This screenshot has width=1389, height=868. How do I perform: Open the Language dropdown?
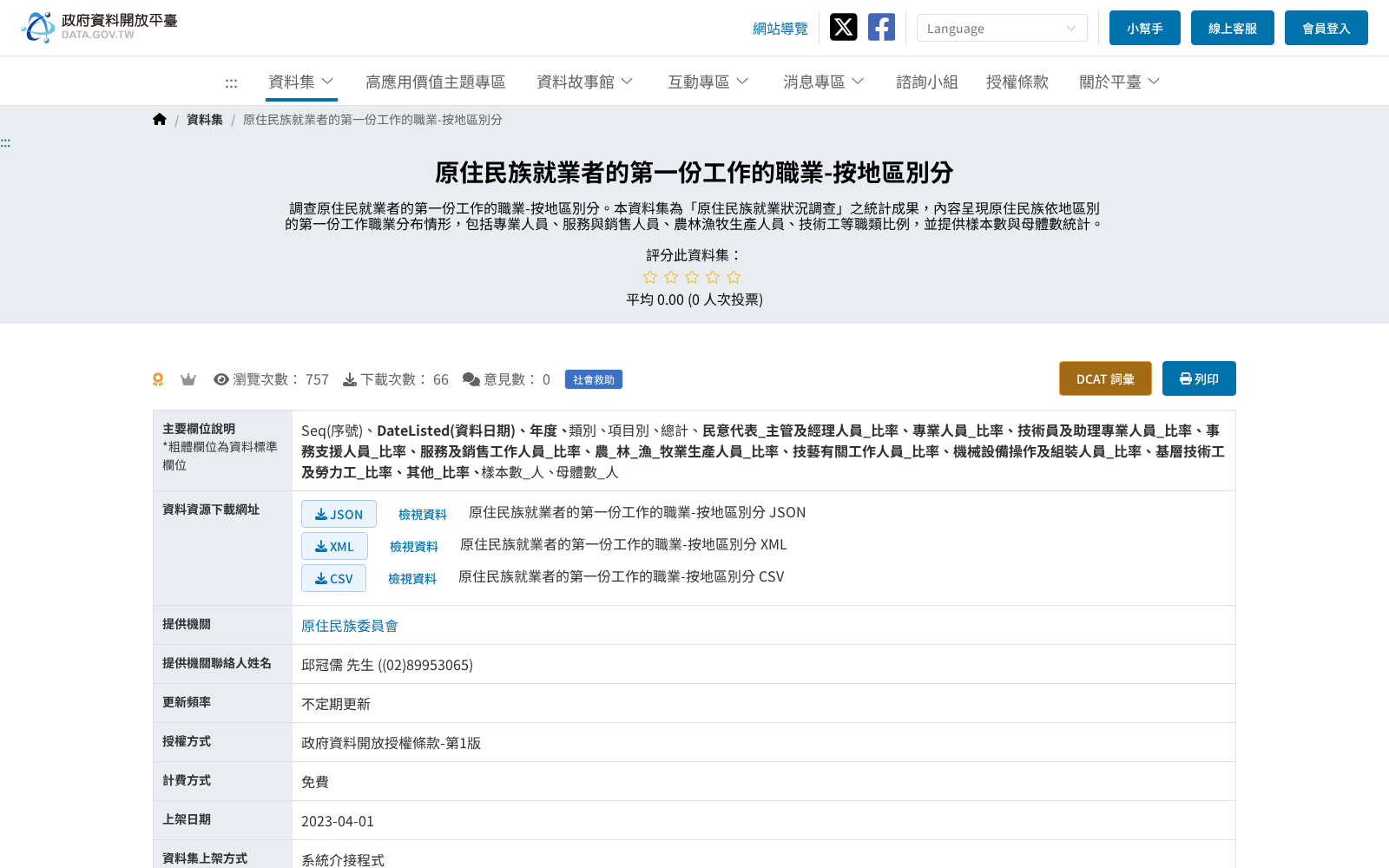tap(1002, 28)
